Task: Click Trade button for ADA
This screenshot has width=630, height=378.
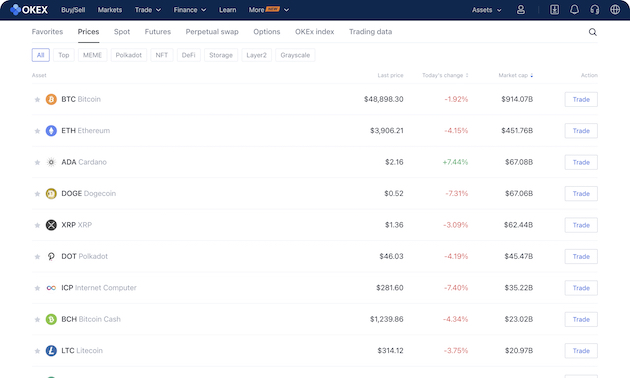Action: [x=581, y=162]
